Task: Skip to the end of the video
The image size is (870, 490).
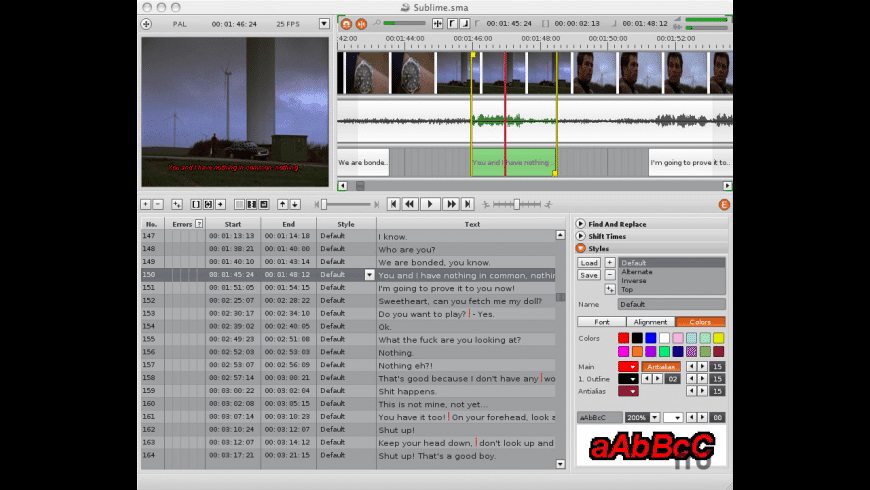Action: click(468, 204)
